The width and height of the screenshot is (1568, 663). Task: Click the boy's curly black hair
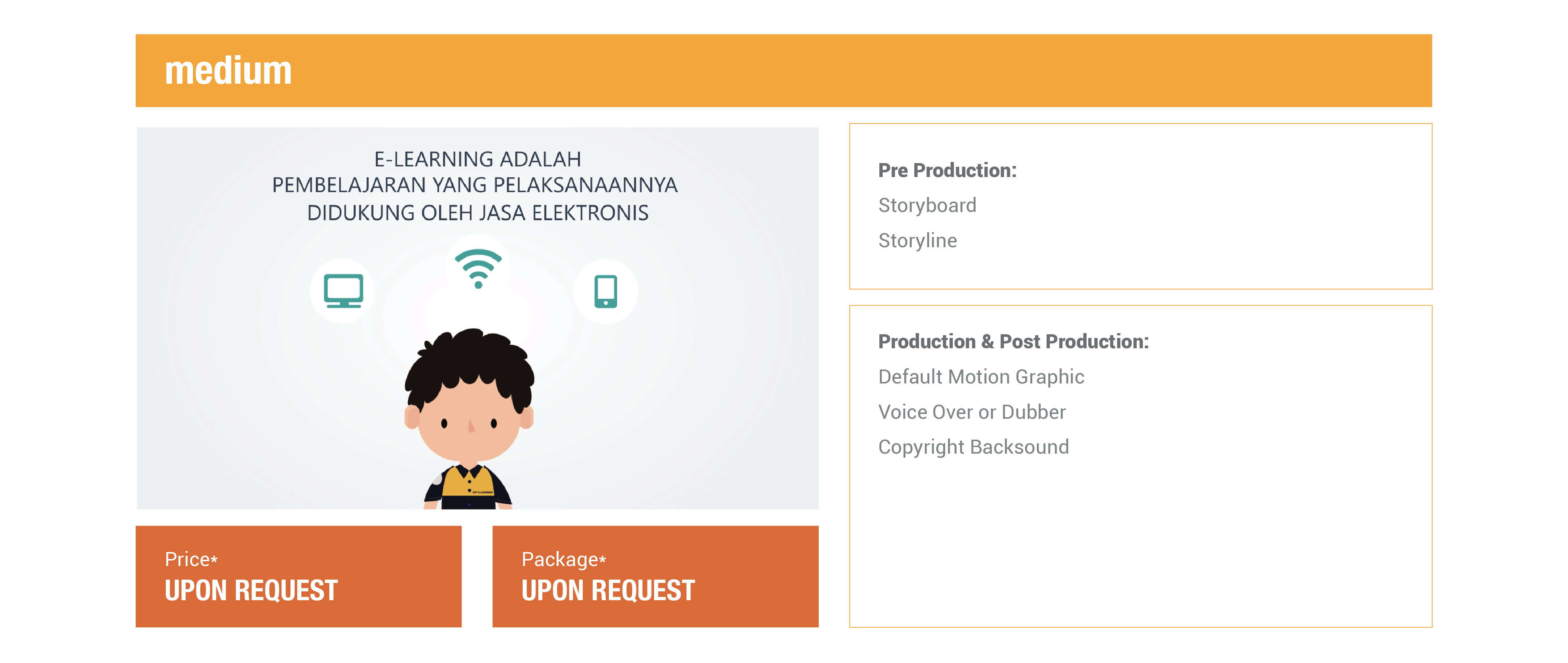click(x=469, y=365)
